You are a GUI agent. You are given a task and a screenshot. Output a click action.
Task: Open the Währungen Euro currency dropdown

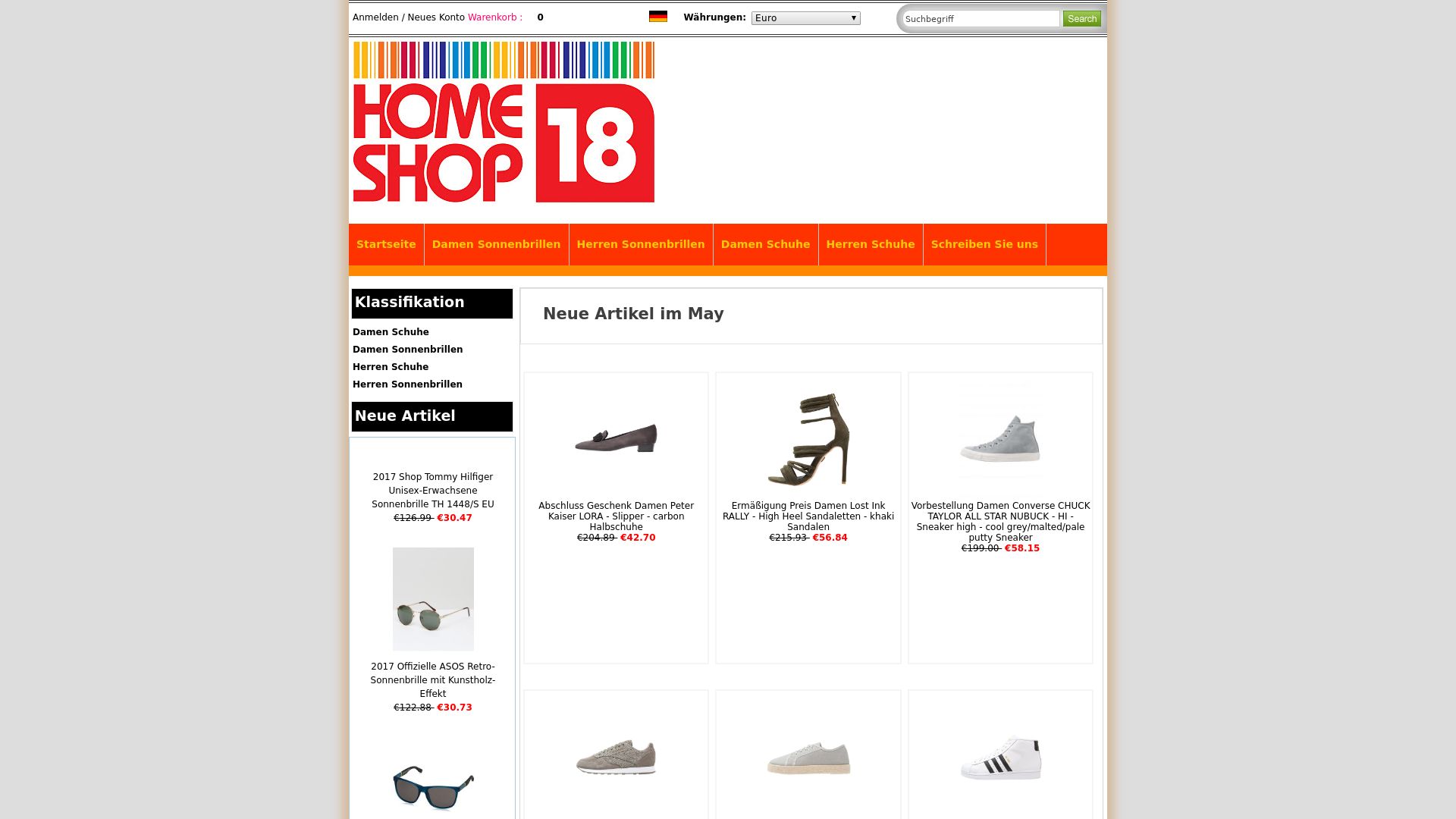[x=805, y=18]
